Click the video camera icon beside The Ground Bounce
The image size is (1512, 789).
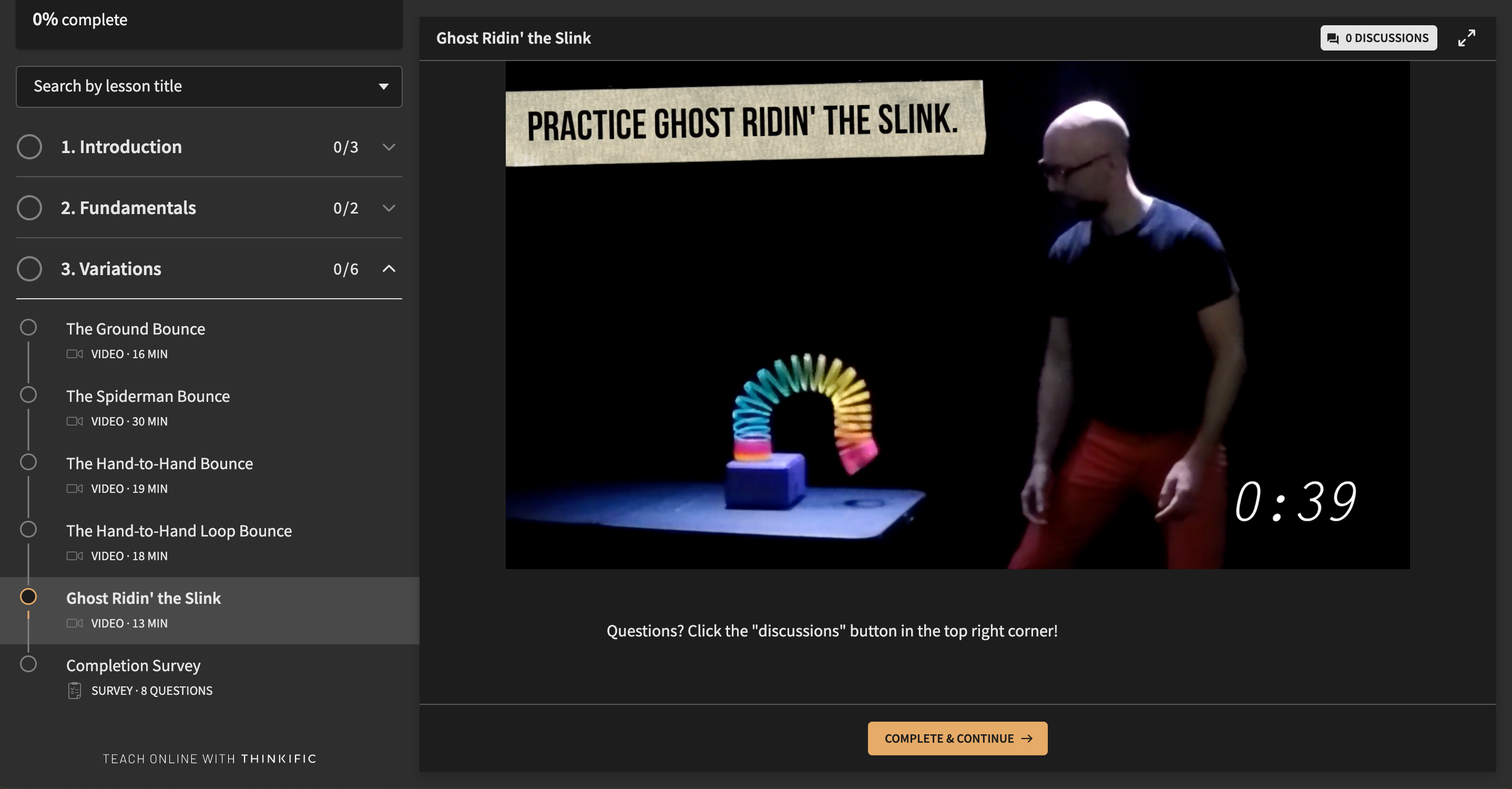point(75,354)
